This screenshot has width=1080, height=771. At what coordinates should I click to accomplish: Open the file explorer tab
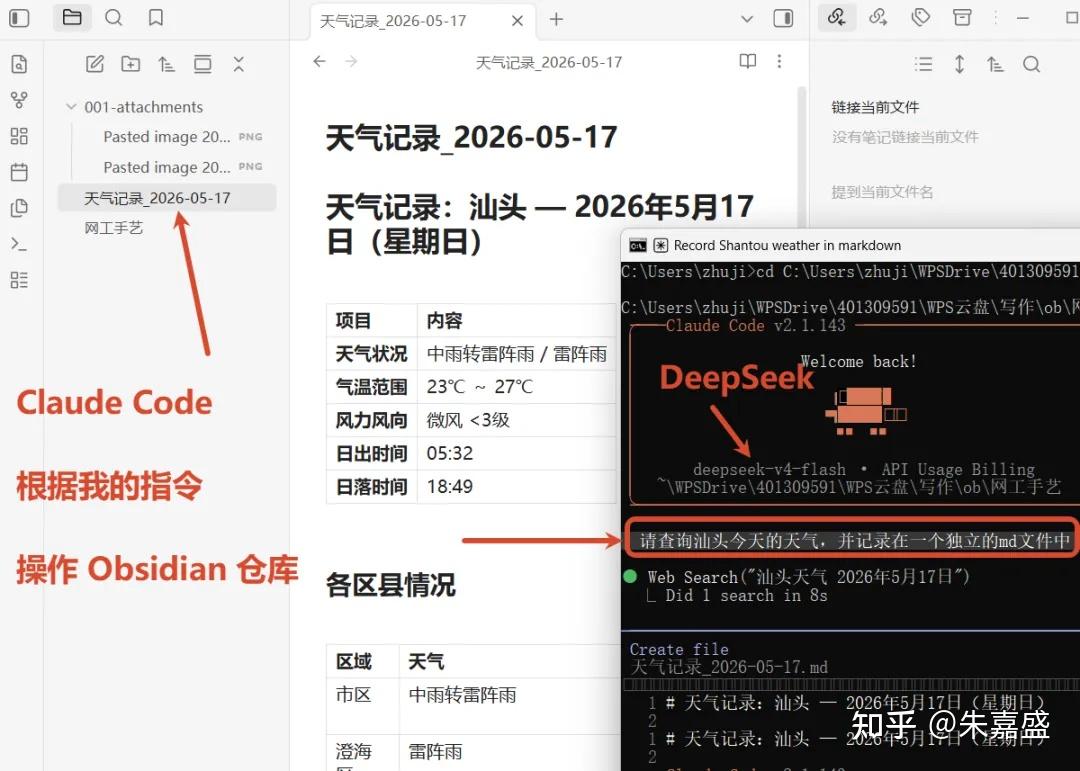pyautogui.click(x=72, y=18)
